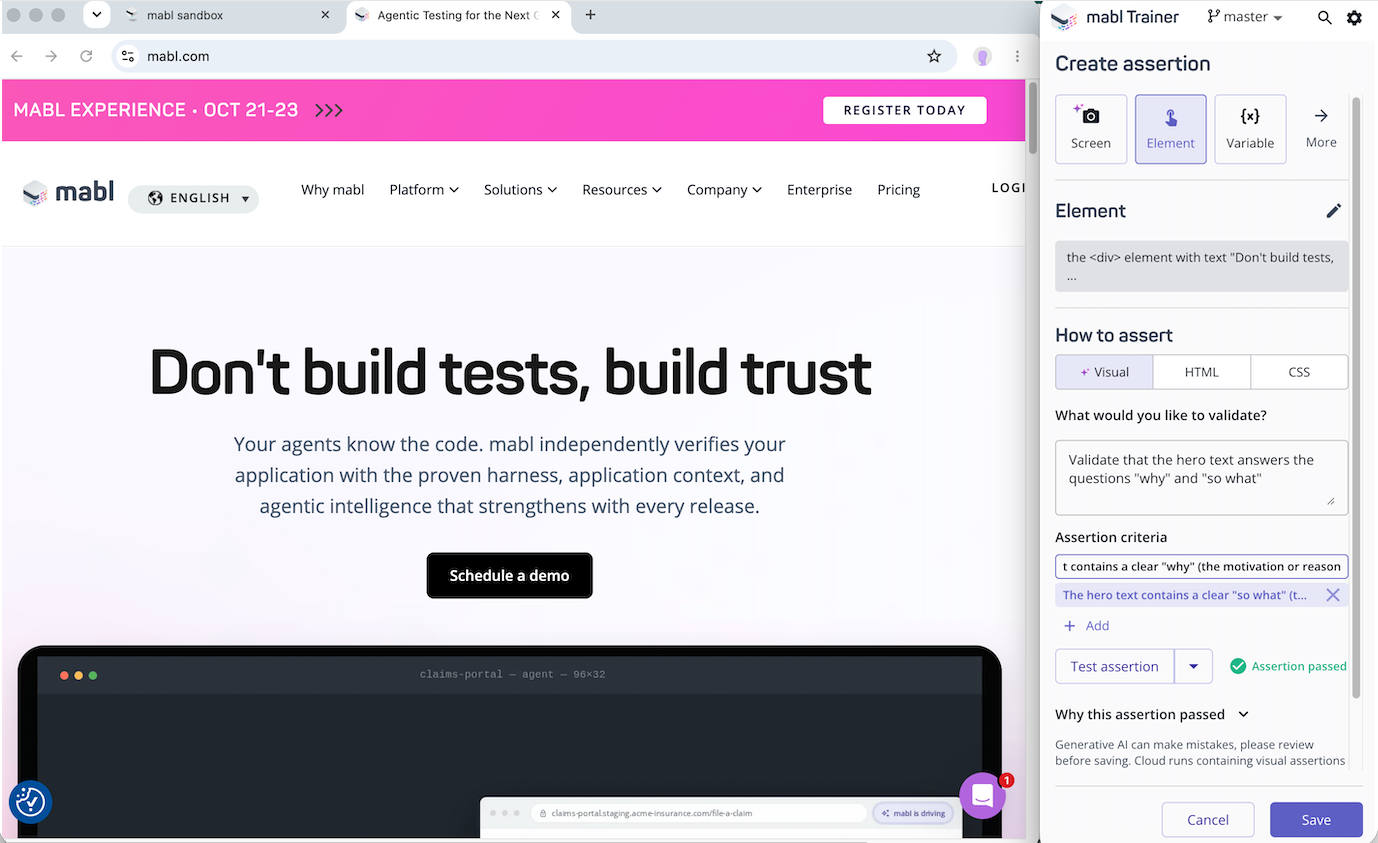Screen dimensions: 1378x843
Task: Click the Schedule a demo button
Action: (x=509, y=576)
